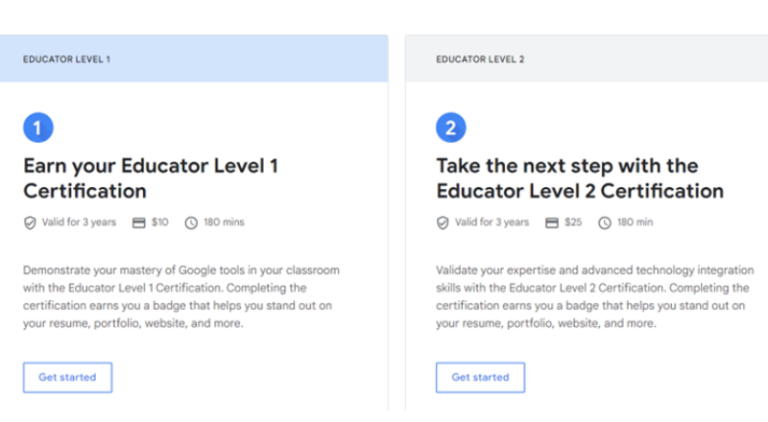Click the $10 price label
The width and height of the screenshot is (768, 422).
click(160, 222)
